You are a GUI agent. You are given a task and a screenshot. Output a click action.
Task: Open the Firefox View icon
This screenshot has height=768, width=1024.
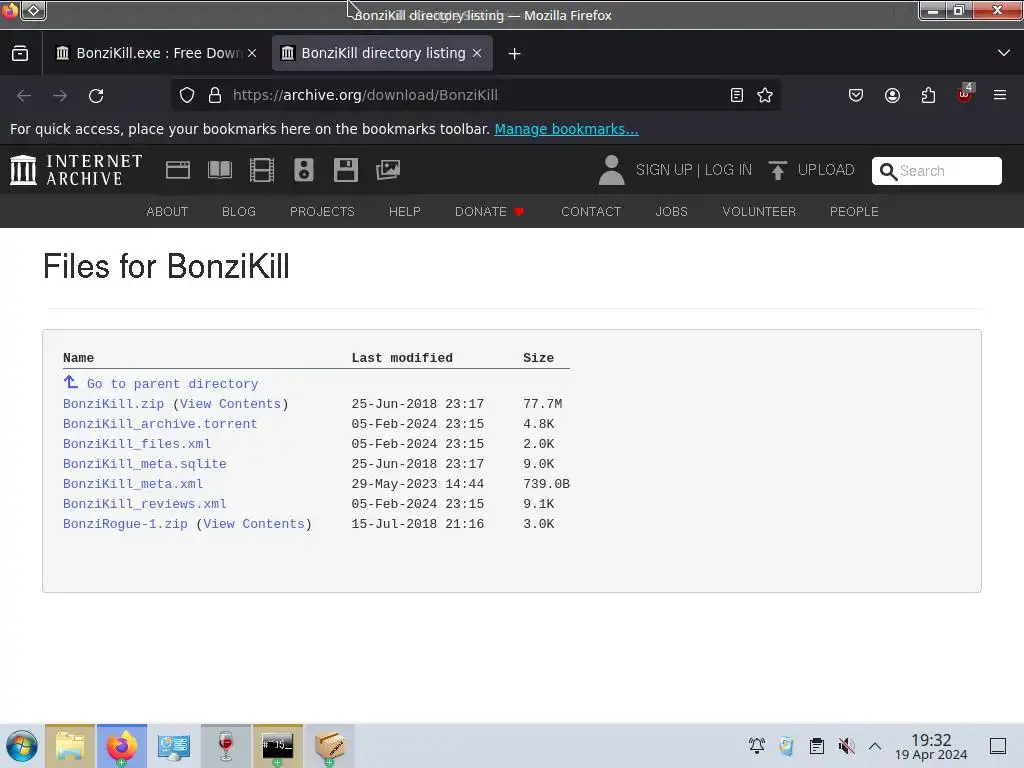pos(20,54)
